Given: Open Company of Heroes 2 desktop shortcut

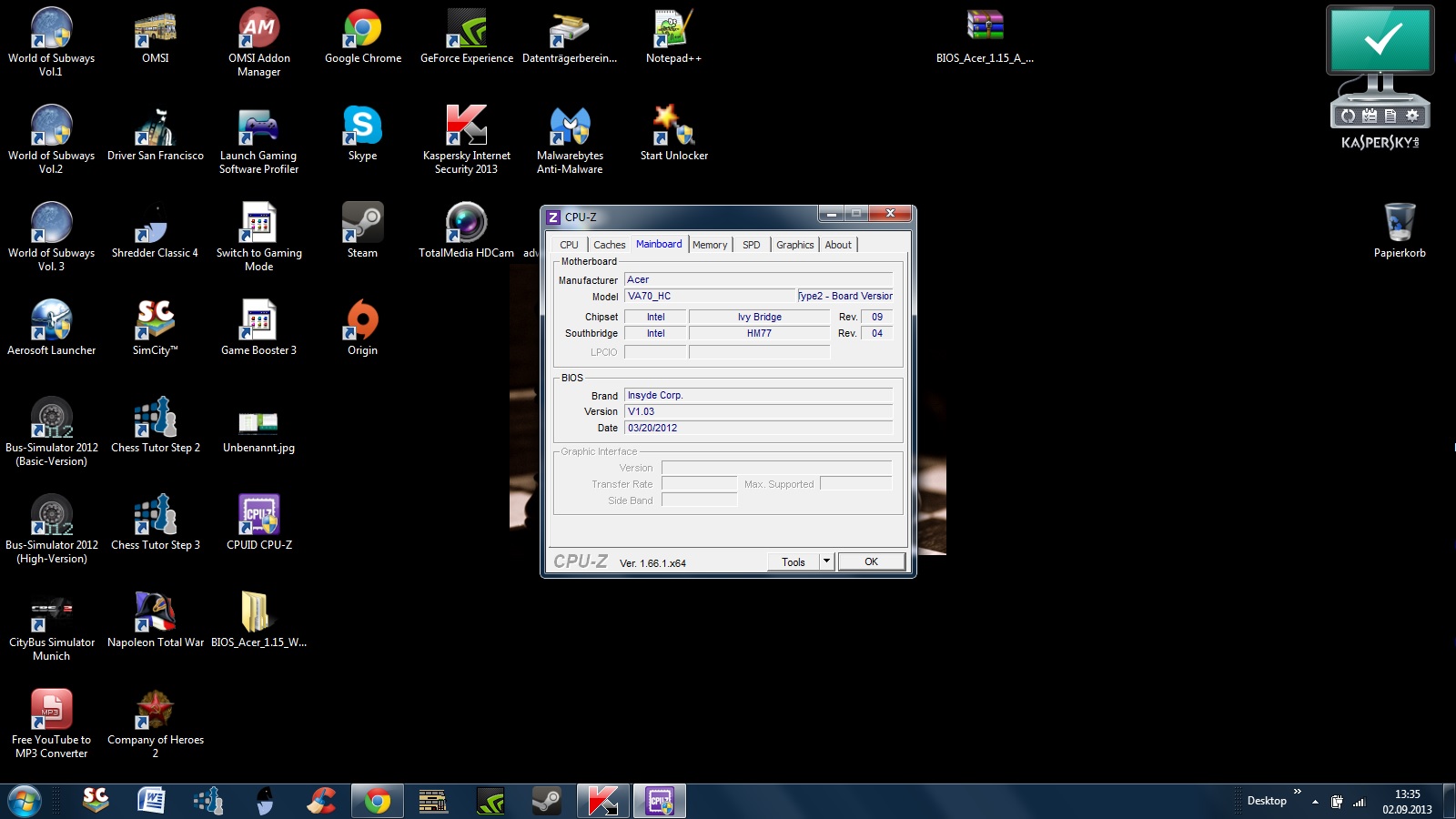Looking at the screenshot, I should click(x=156, y=723).
